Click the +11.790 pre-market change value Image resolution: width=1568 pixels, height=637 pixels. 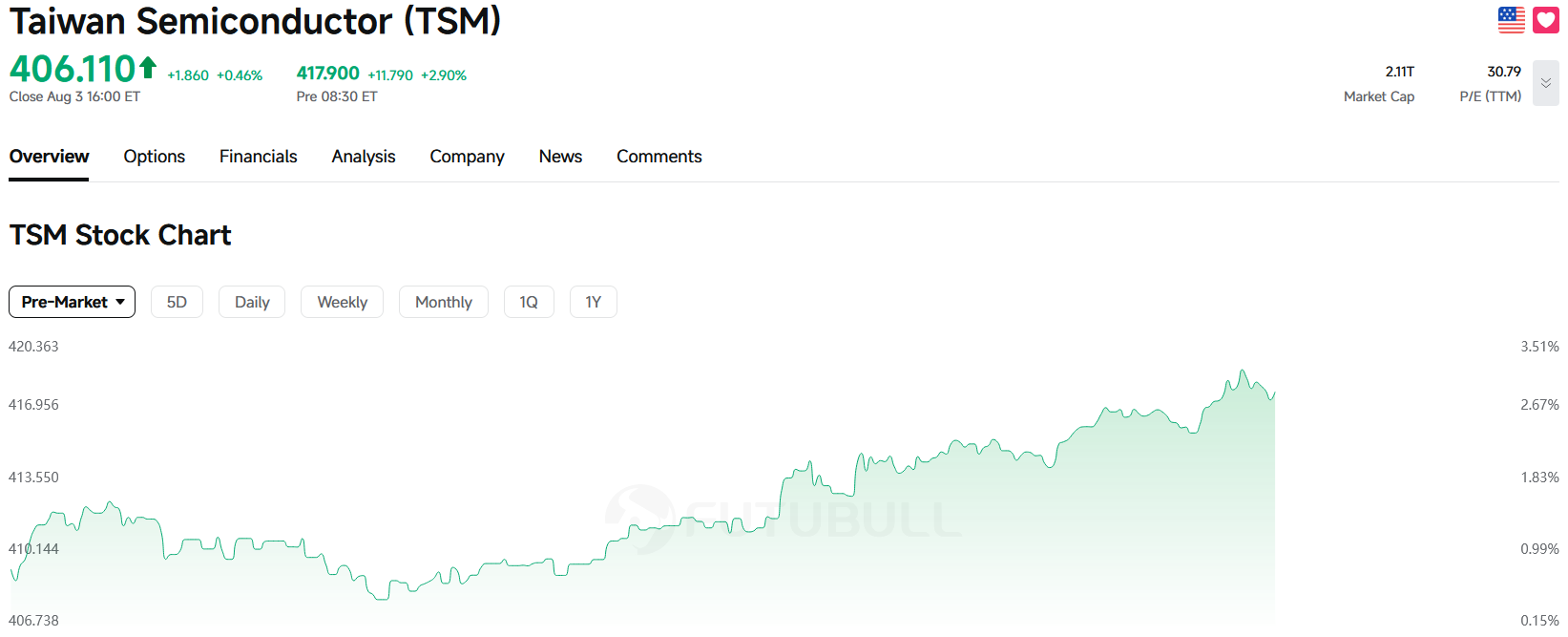click(x=390, y=75)
